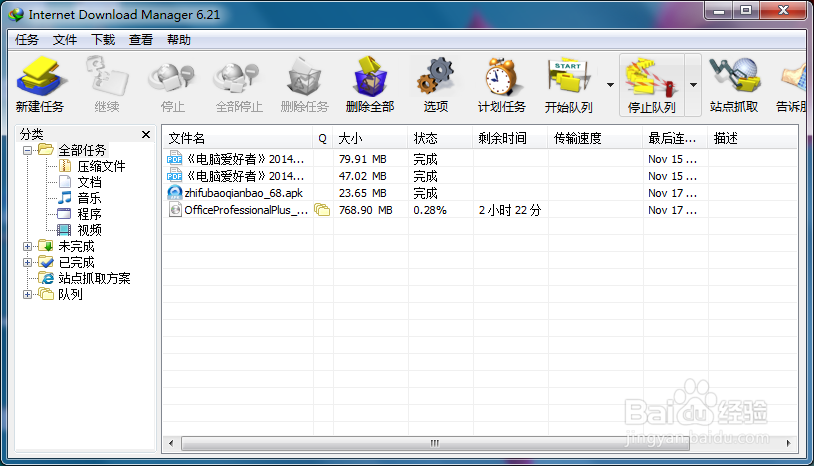Click the 删除任务 (delete task) toolbar icon
The width and height of the screenshot is (814, 466).
tap(304, 85)
